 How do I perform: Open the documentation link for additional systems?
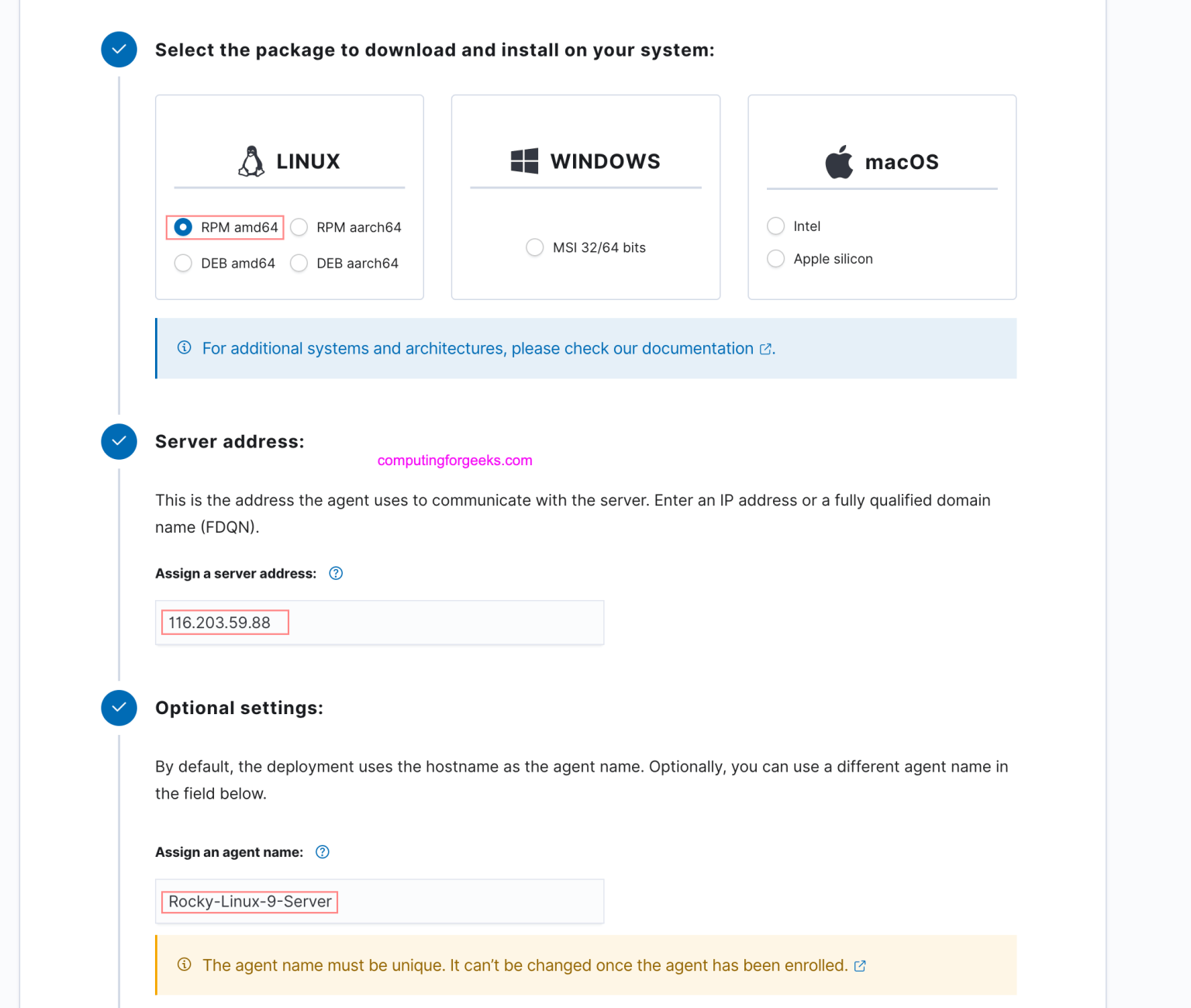click(478, 349)
